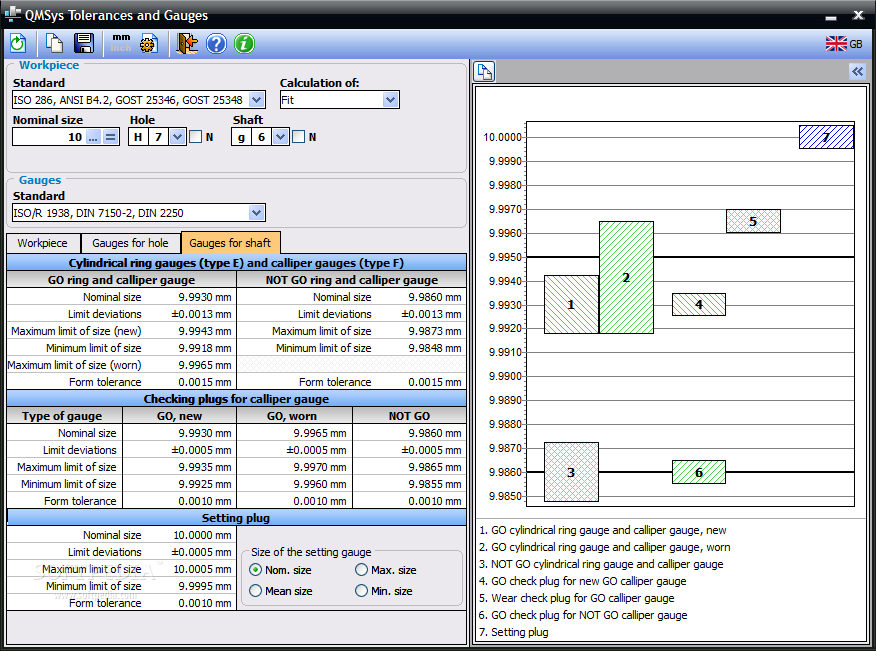The height and width of the screenshot is (651, 876).
Task: Click the '9.9965 mm' worn maximum limit value
Action: pyautogui.click(x=204, y=365)
